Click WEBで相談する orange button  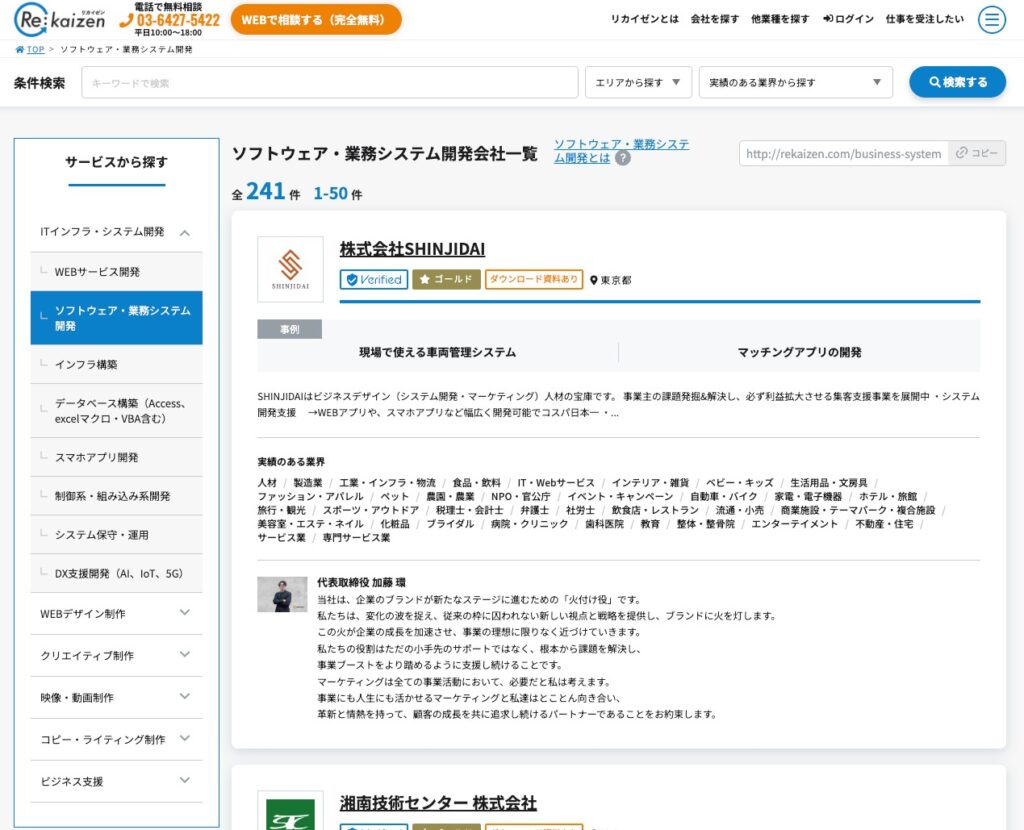click(x=315, y=19)
